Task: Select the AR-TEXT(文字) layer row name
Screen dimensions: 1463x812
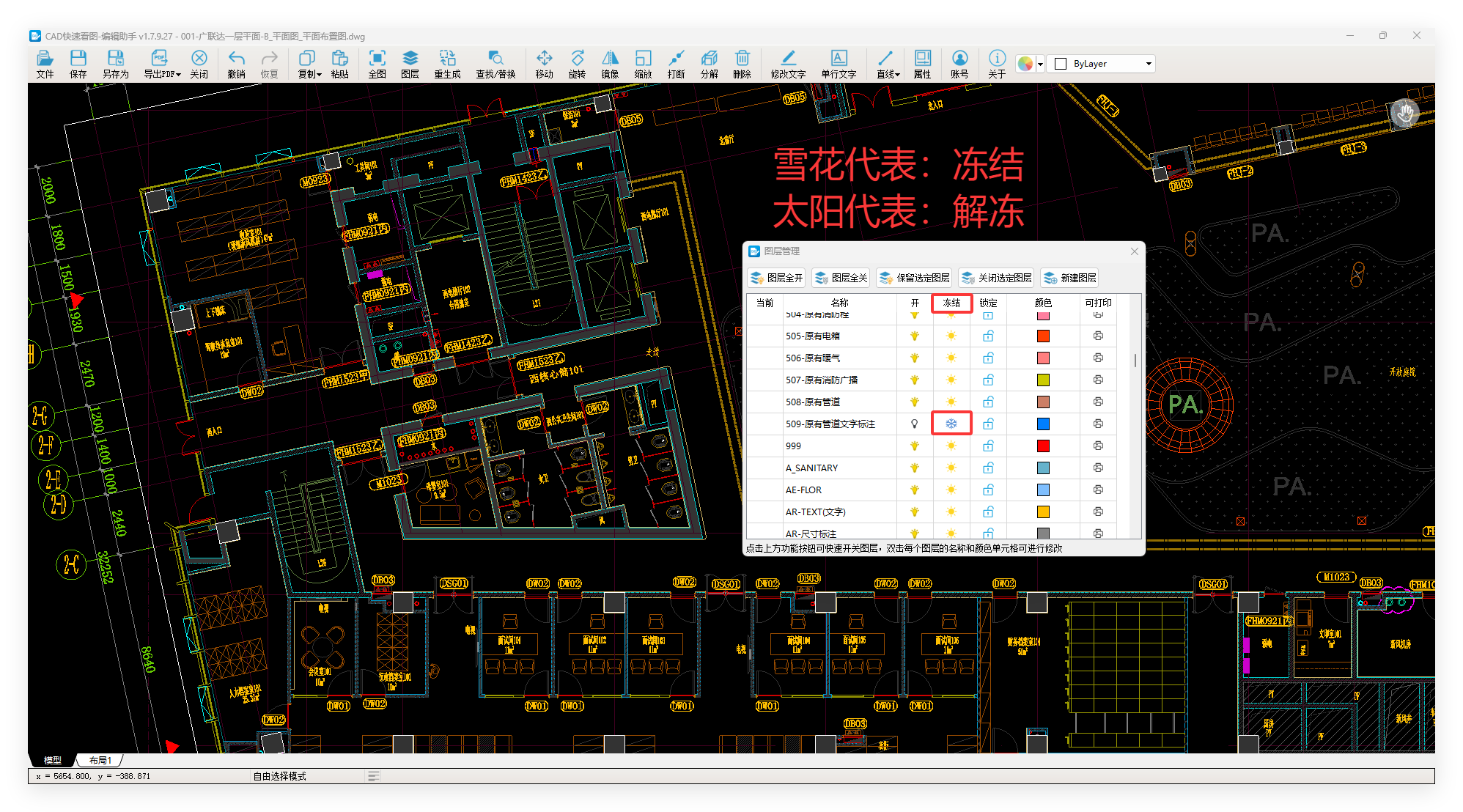Action: coord(815,512)
